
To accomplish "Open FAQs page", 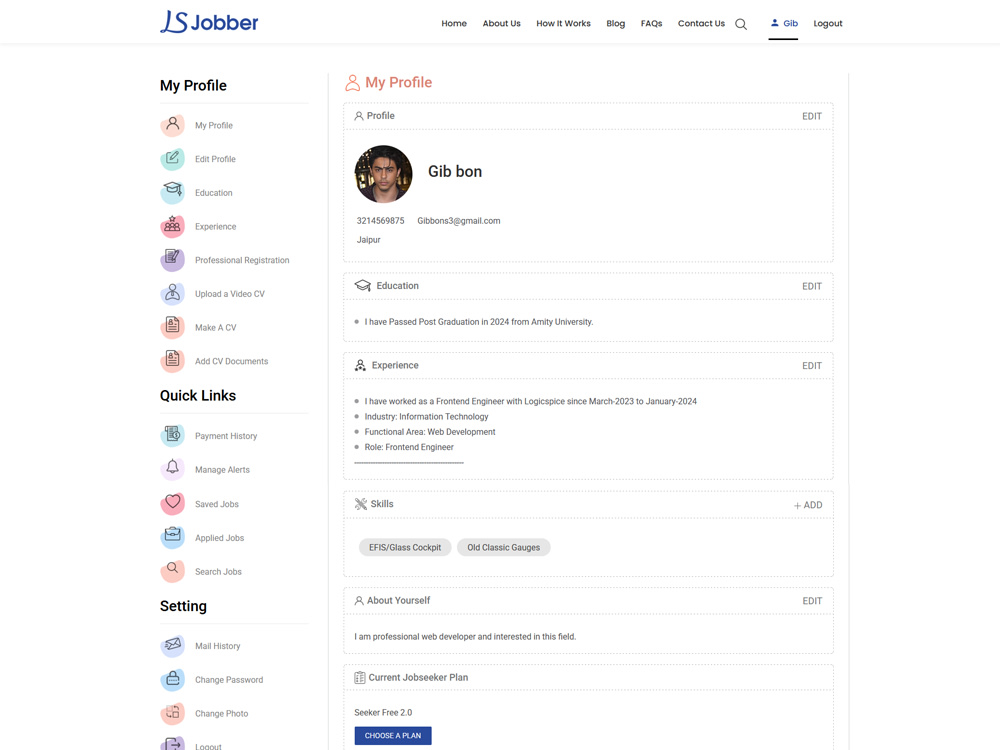I will [x=651, y=24].
